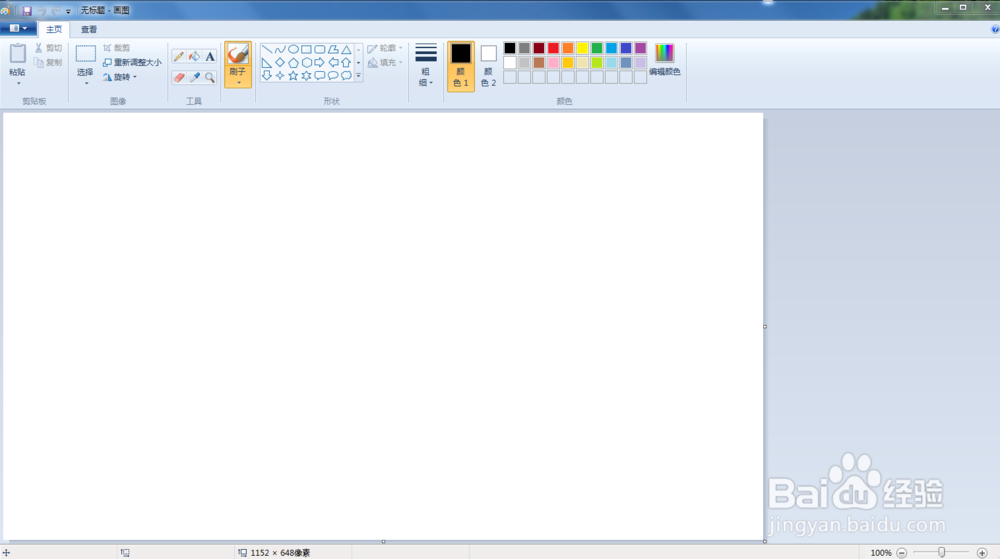The width and height of the screenshot is (1000, 559).
Task: Choose the Oval callout shape
Action: click(333, 75)
